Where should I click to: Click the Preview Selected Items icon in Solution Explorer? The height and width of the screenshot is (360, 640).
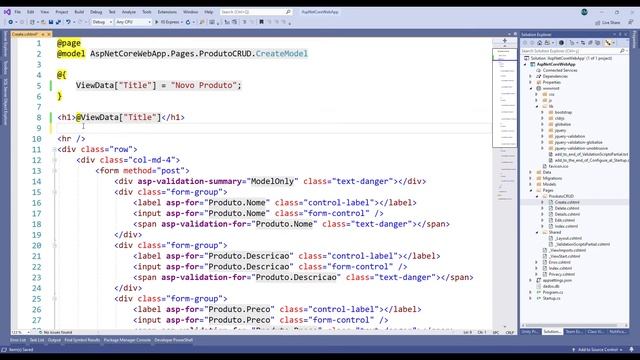(608, 42)
